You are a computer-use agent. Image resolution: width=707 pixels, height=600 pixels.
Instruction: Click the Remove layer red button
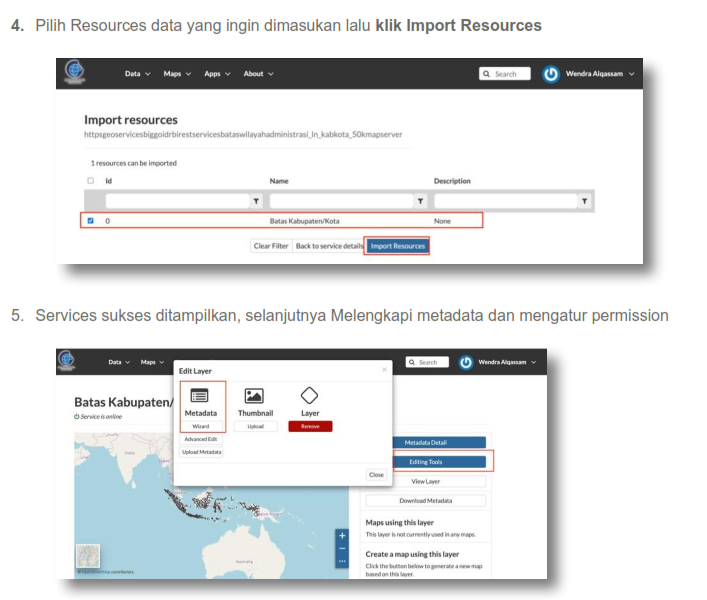click(x=310, y=426)
